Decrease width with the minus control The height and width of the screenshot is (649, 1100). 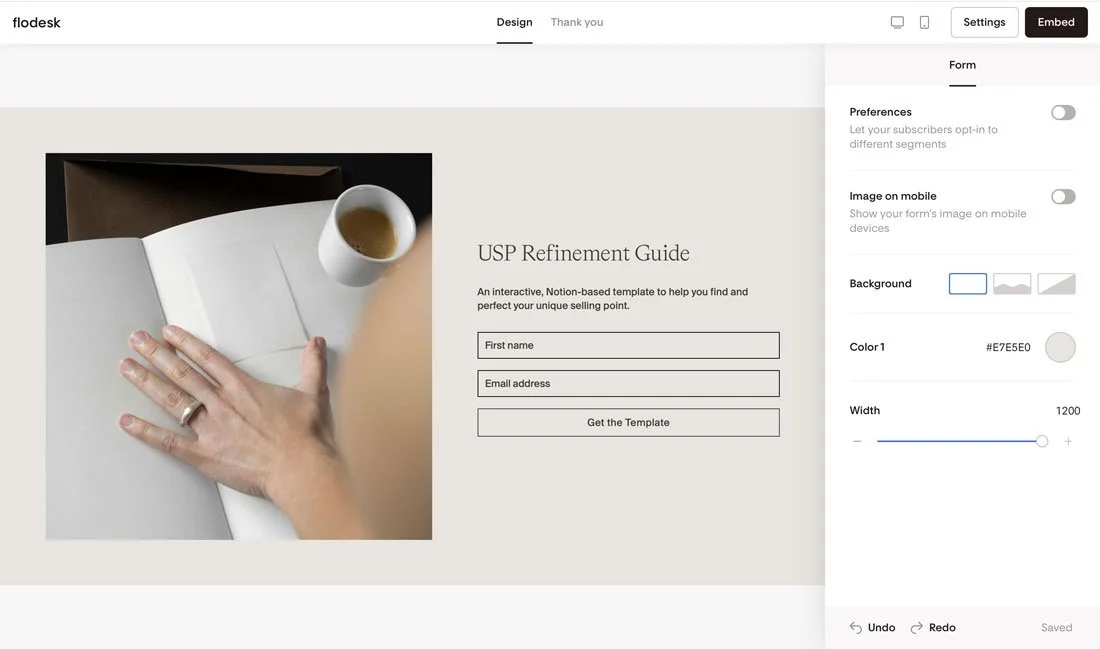(856, 438)
